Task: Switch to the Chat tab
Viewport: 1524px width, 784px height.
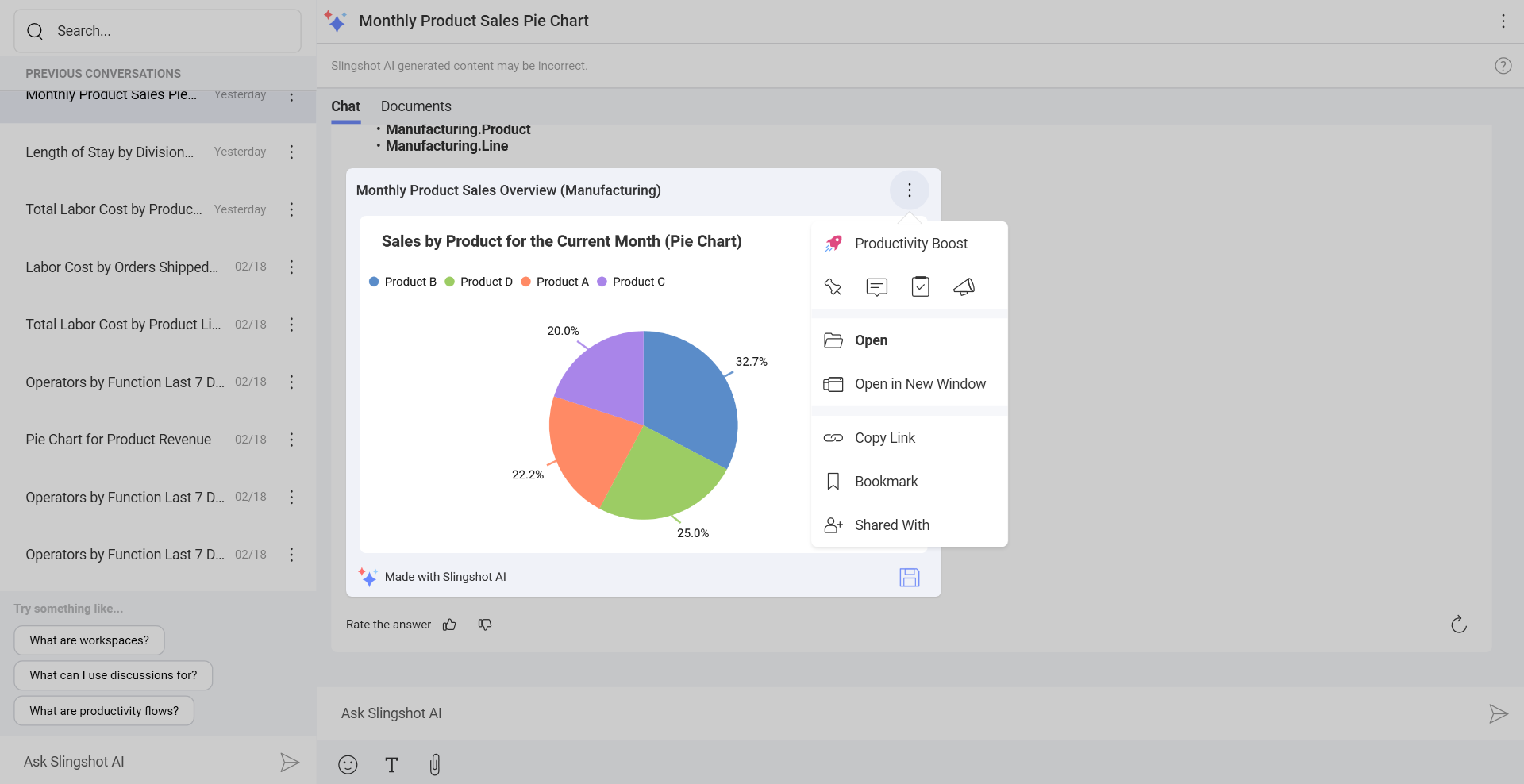Action: tap(345, 106)
